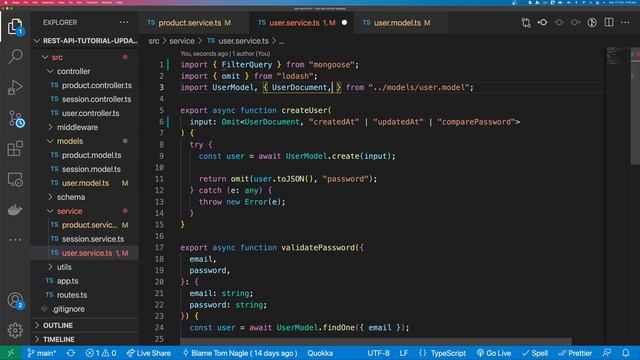640x360 pixels.
Task: Toggle Spell checker in status bar
Action: point(535,353)
